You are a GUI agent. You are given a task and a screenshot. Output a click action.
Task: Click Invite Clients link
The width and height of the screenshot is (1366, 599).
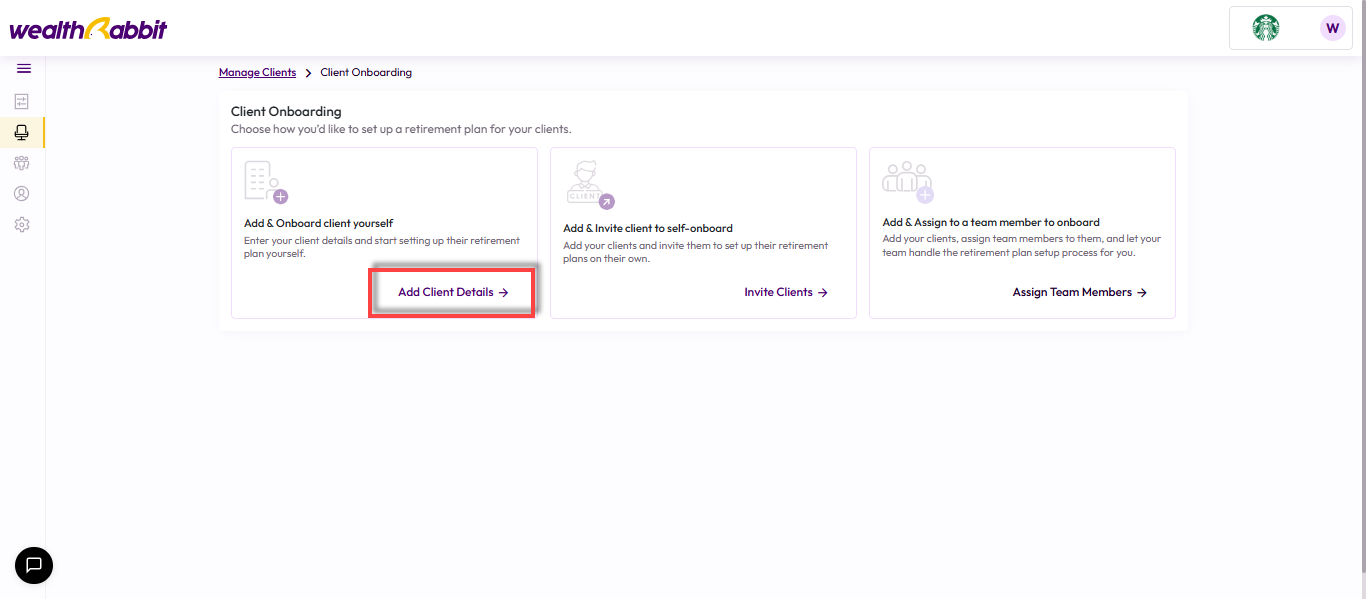[x=786, y=292]
